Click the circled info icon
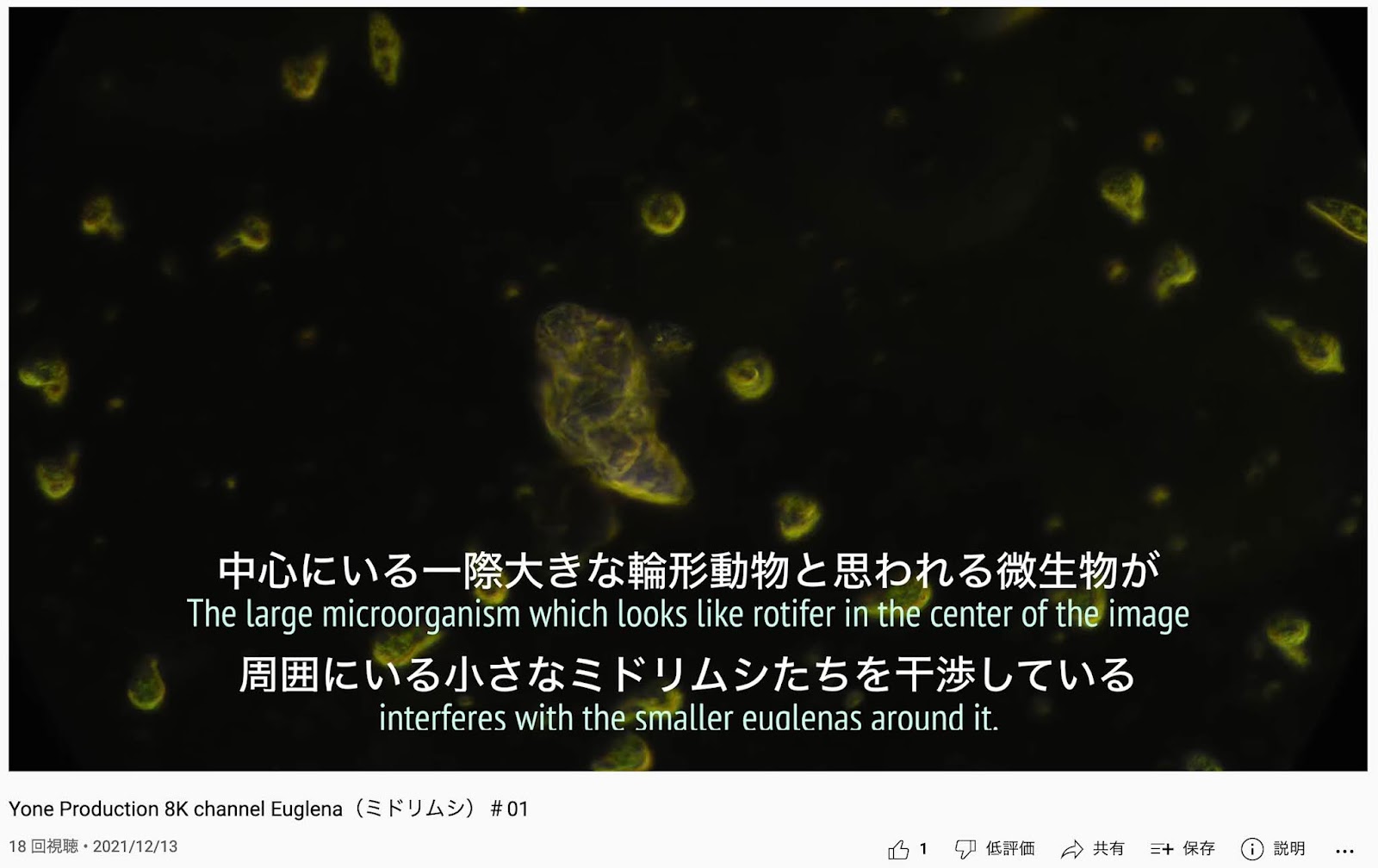 [1251, 849]
